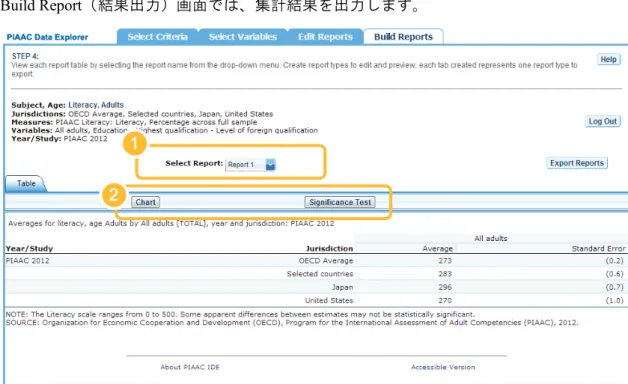Click the Averages for literacy table caption
Screen dimensions: 628x384
pos(171,223)
